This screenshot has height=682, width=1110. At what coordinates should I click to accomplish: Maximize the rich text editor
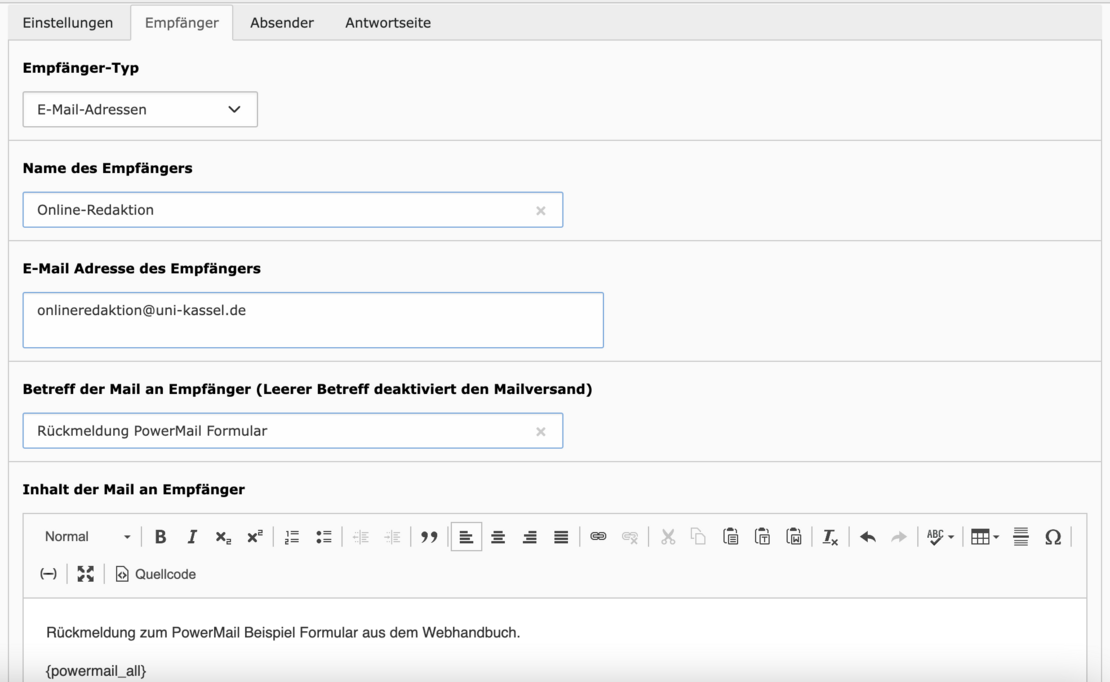[x=85, y=574]
